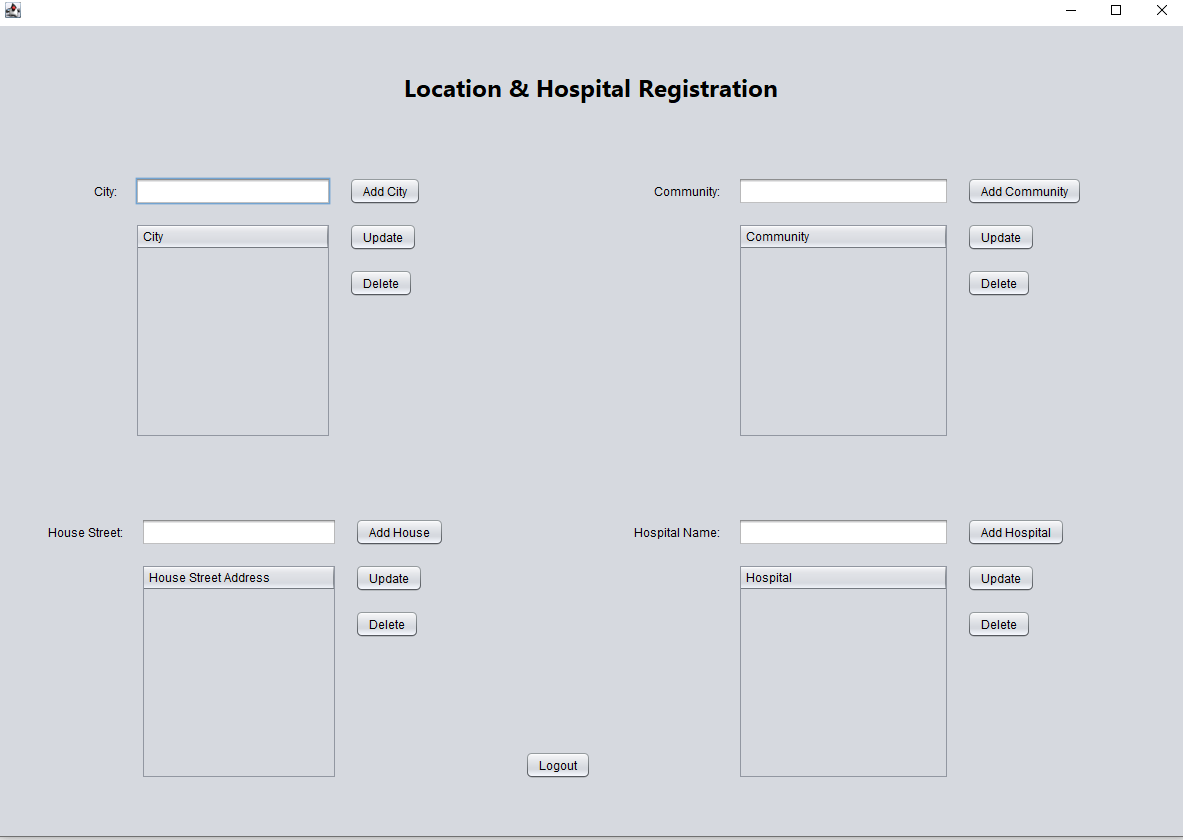Select the City column header
The height and width of the screenshot is (840, 1183).
232,236
